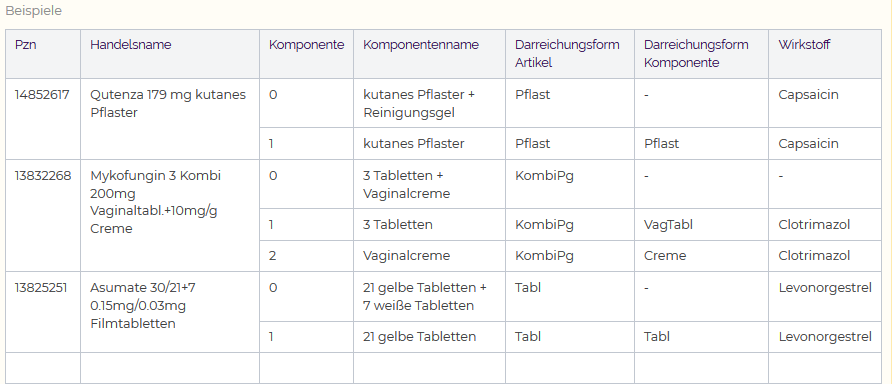
Task: Click the VagTabl dosage form cell
Action: (702, 224)
